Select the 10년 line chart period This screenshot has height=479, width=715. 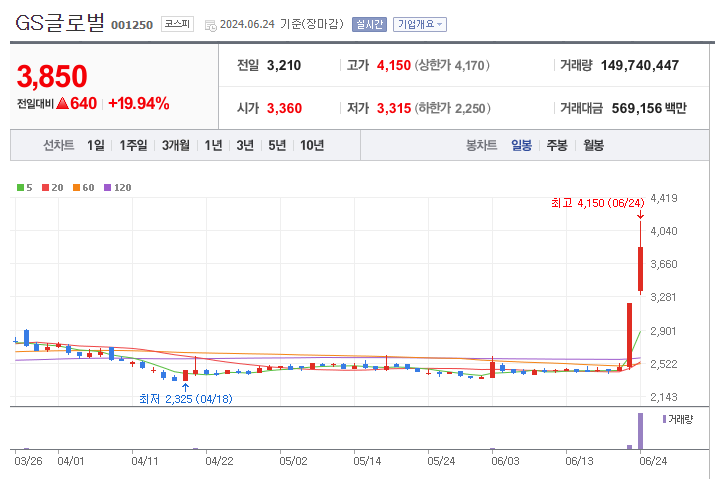pos(312,145)
